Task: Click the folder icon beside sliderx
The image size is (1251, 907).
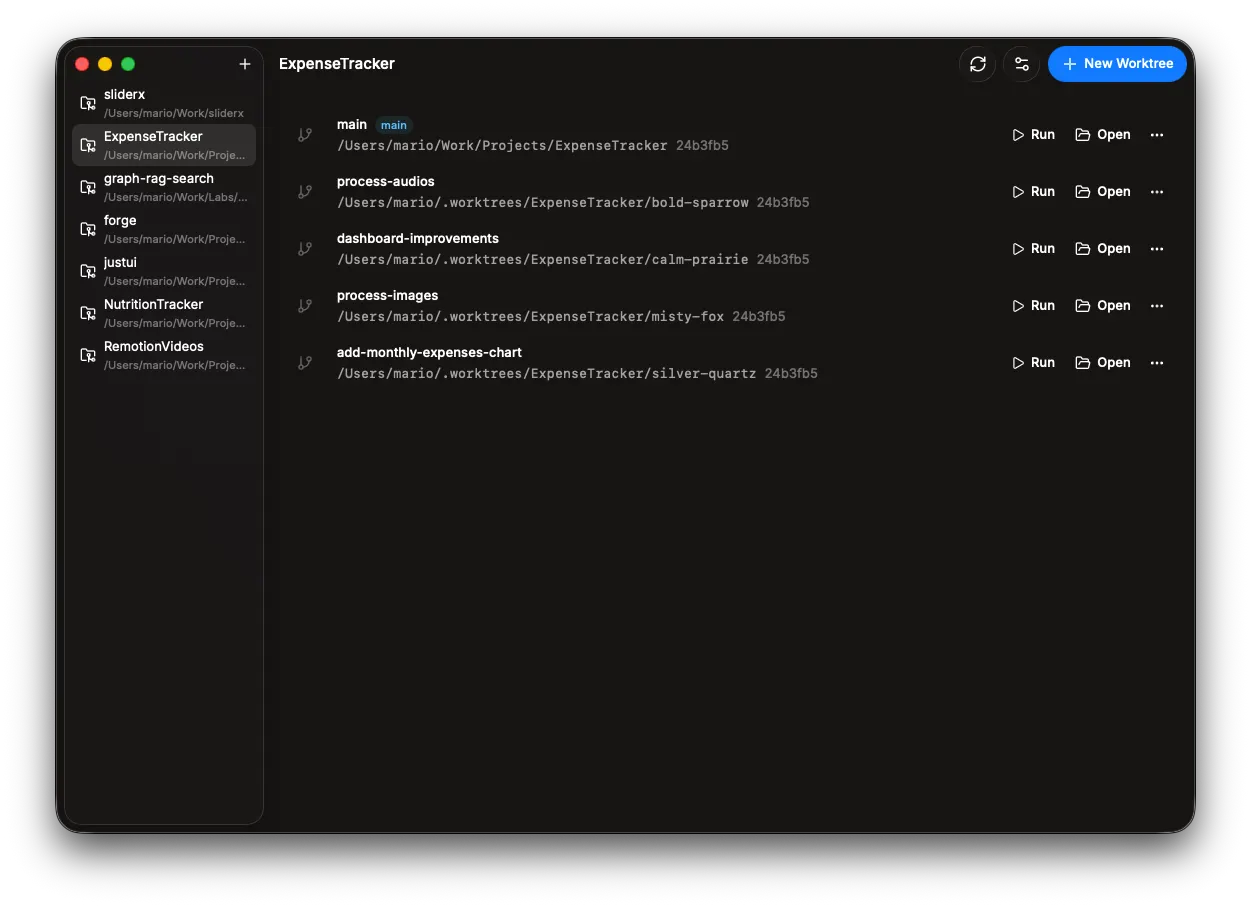Action: point(88,103)
